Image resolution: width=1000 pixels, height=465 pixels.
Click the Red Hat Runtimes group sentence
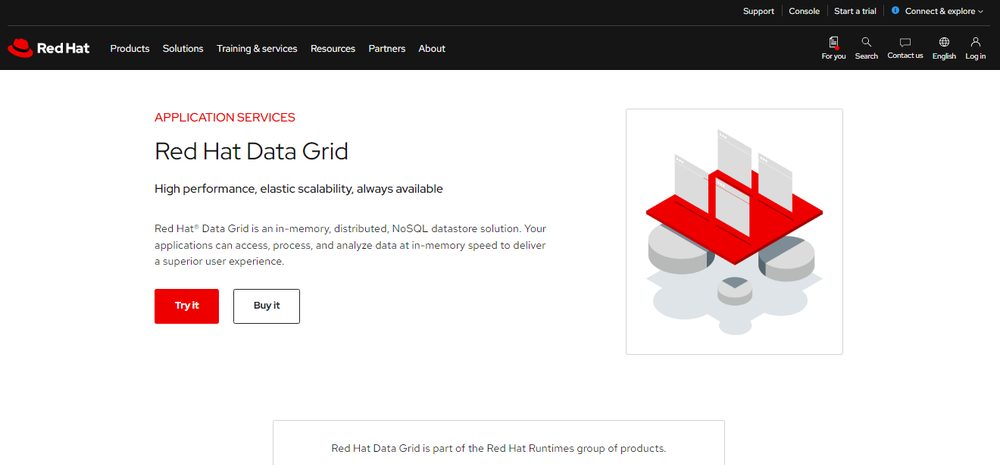499,448
